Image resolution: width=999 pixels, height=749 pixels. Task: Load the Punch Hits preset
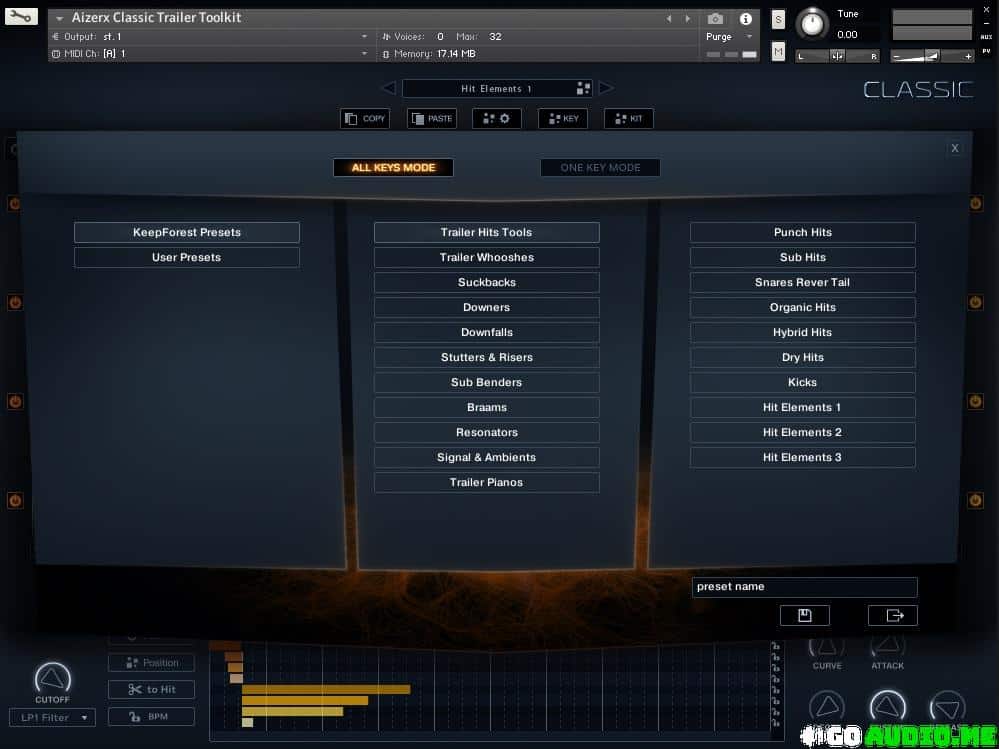click(x=803, y=232)
